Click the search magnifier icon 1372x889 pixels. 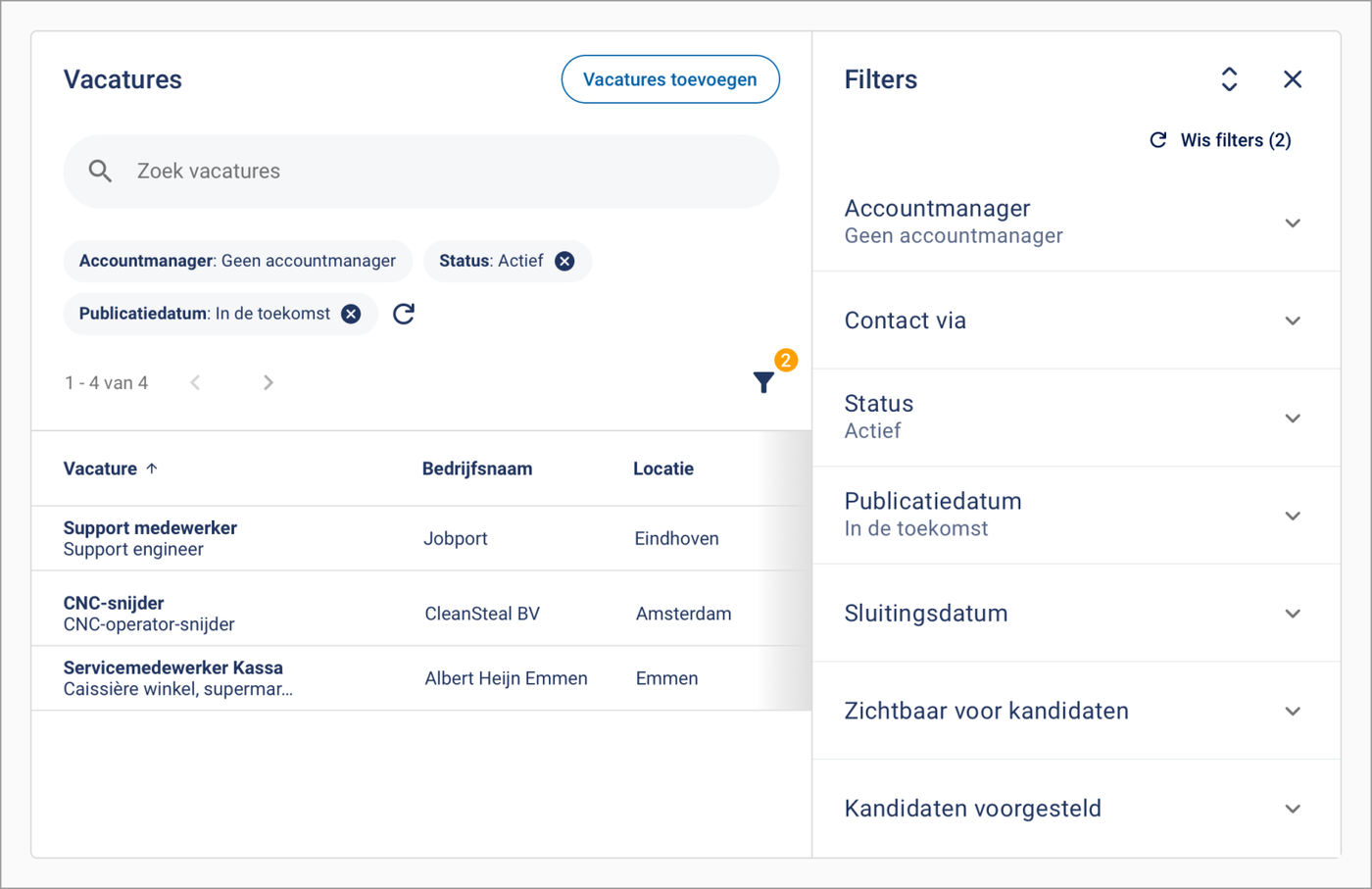point(100,172)
